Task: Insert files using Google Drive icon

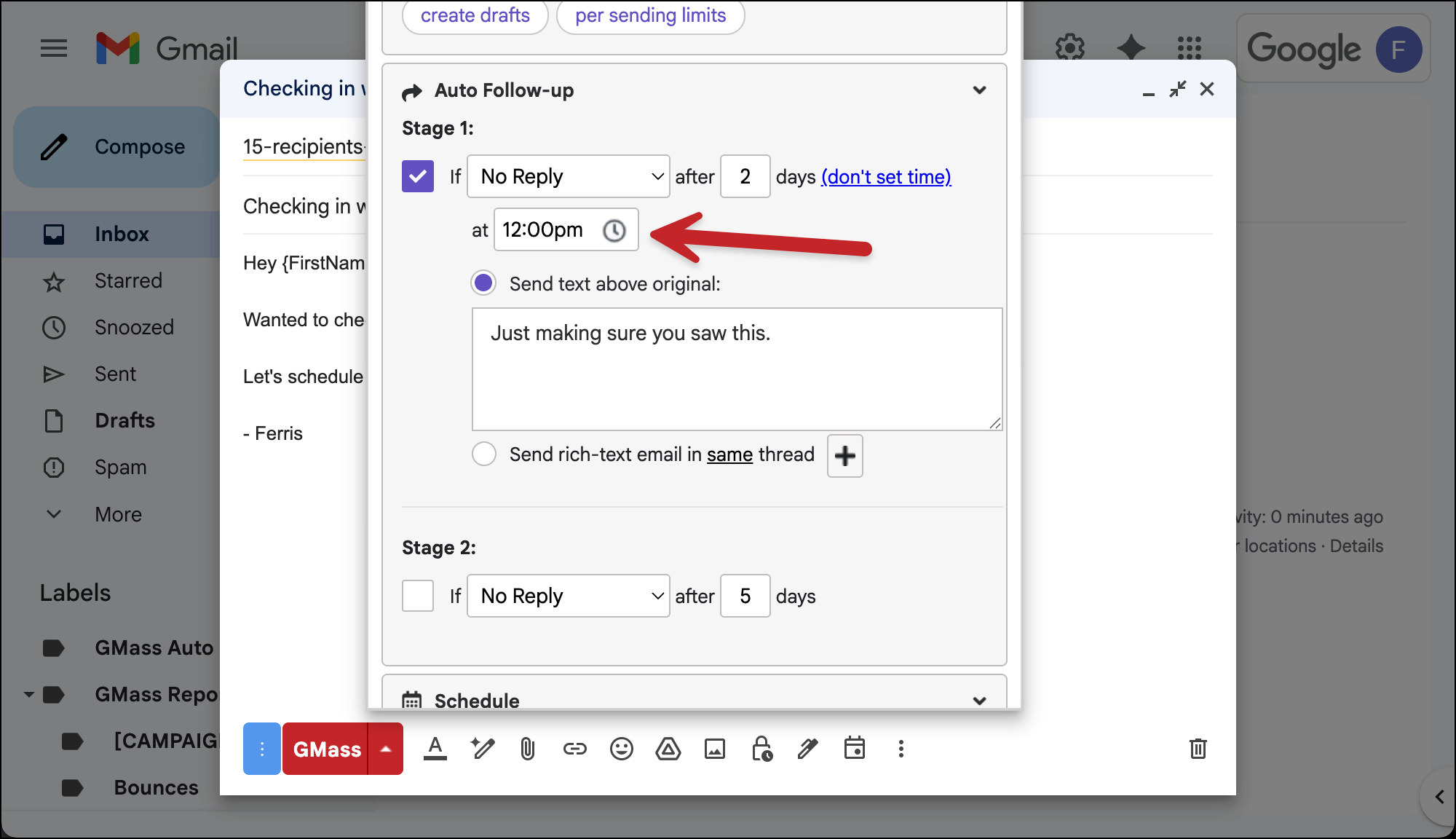Action: click(668, 749)
